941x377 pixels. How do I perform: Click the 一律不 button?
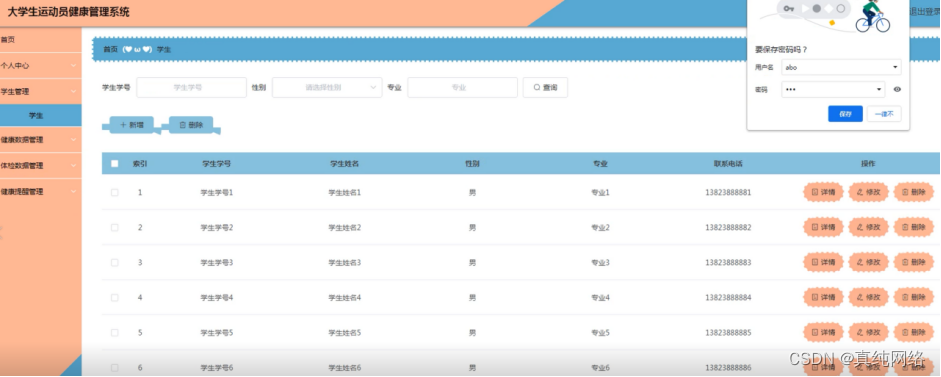[884, 114]
